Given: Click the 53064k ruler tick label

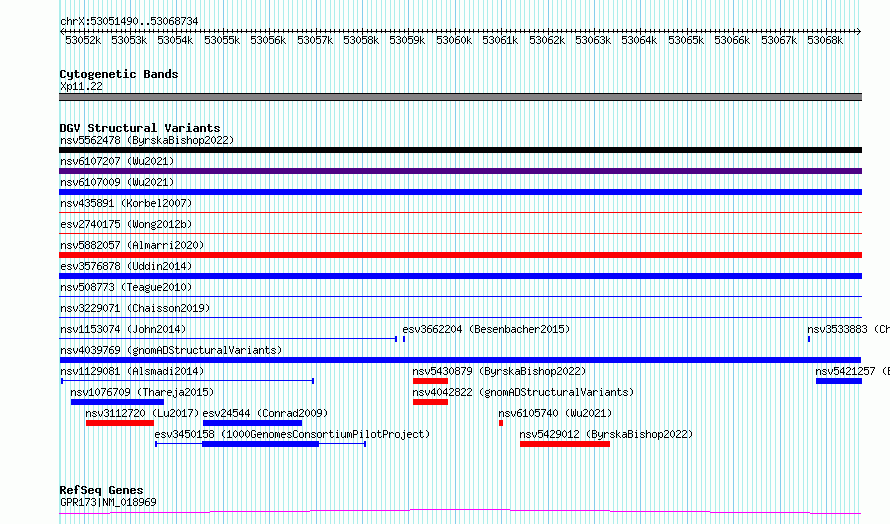Looking at the screenshot, I should point(639,40).
